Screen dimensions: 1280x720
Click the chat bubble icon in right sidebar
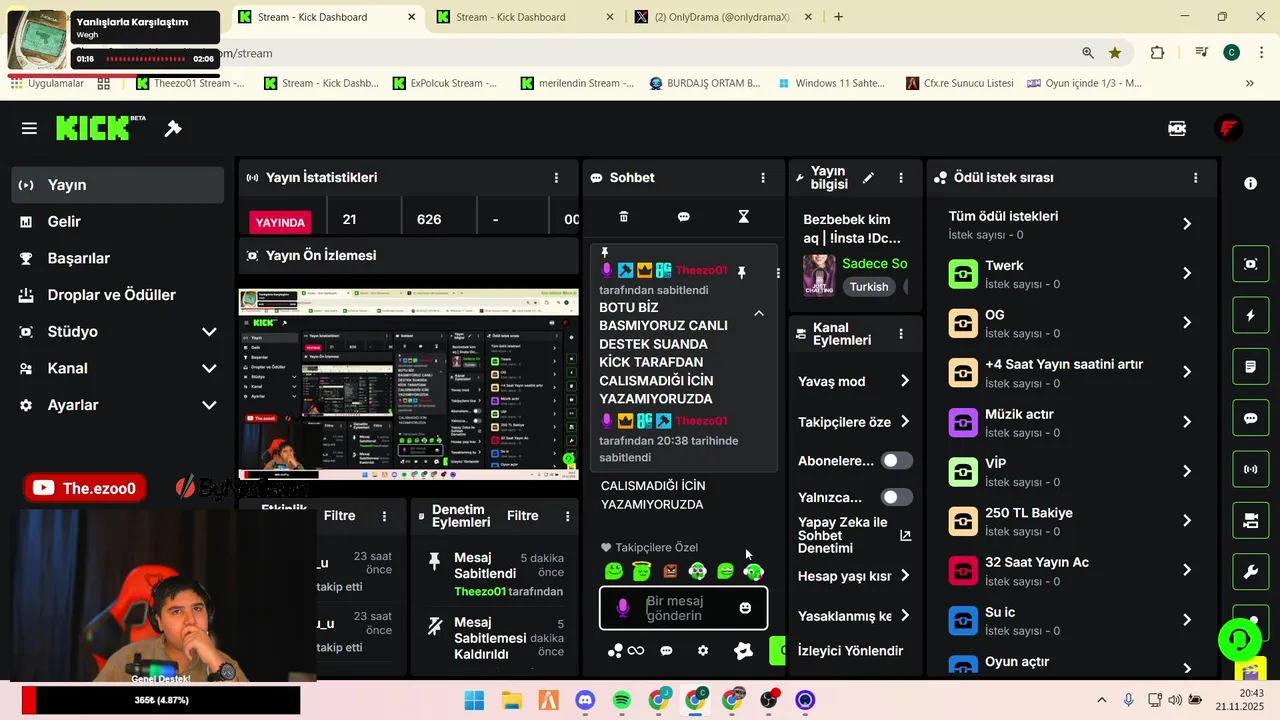(1251, 418)
